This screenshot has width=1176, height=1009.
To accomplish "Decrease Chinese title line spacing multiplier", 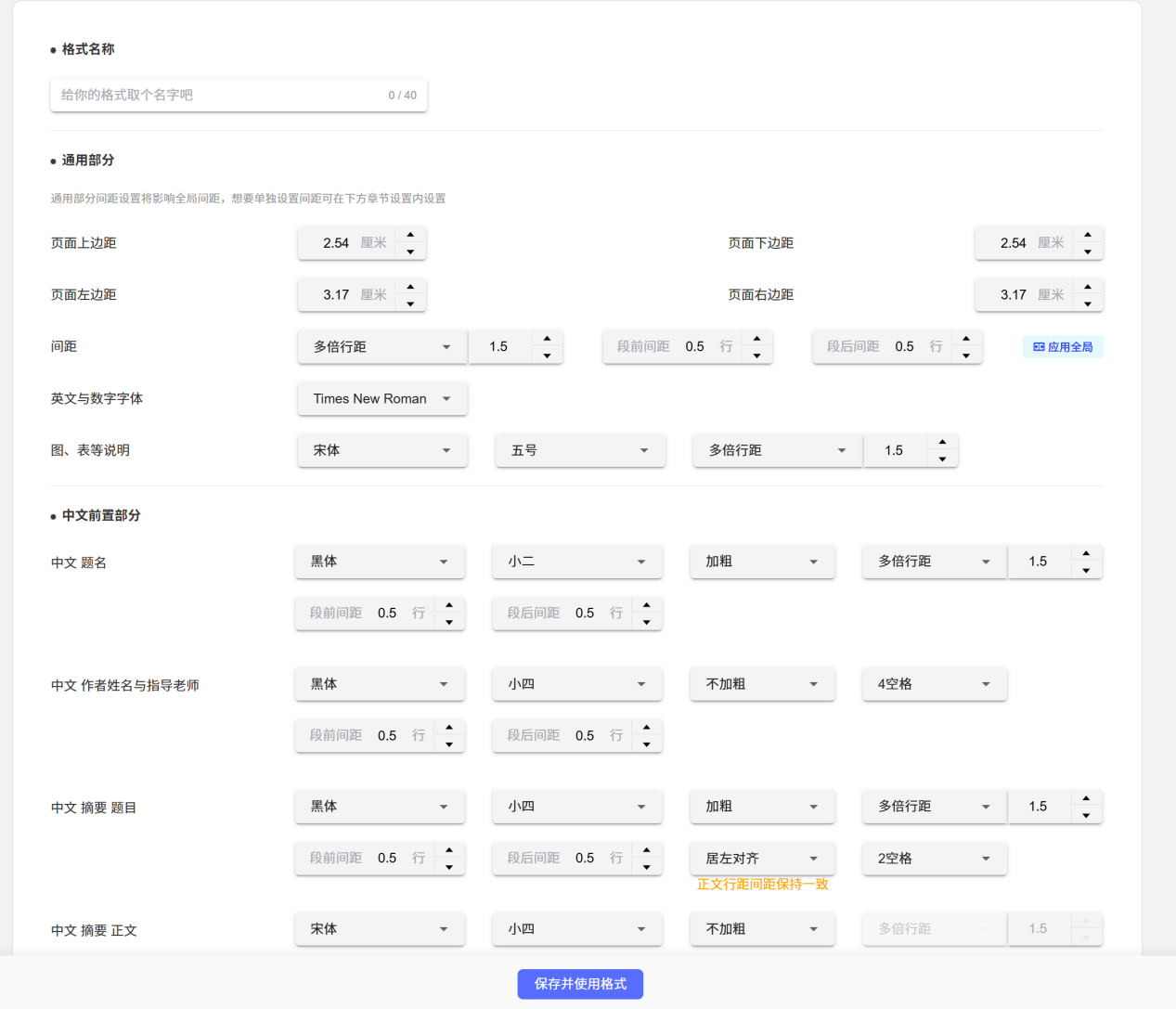I will [x=1086, y=571].
